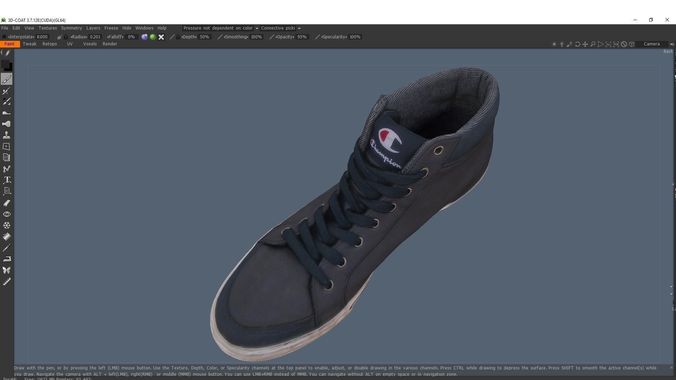676x380 pixels.
Task: Click the green sphere icon in top bar
Action: (x=153, y=37)
